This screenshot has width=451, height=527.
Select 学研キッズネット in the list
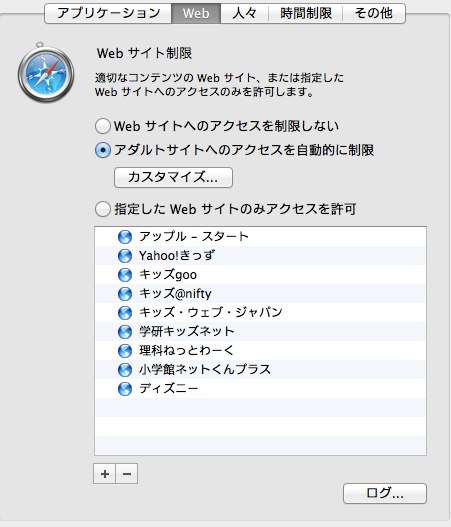click(260, 332)
